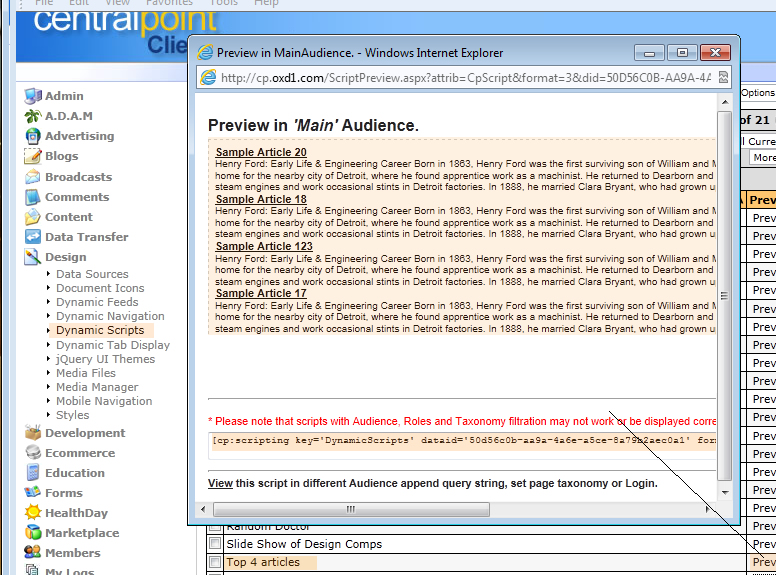Click the Advertising icon in sidebar

[33, 136]
